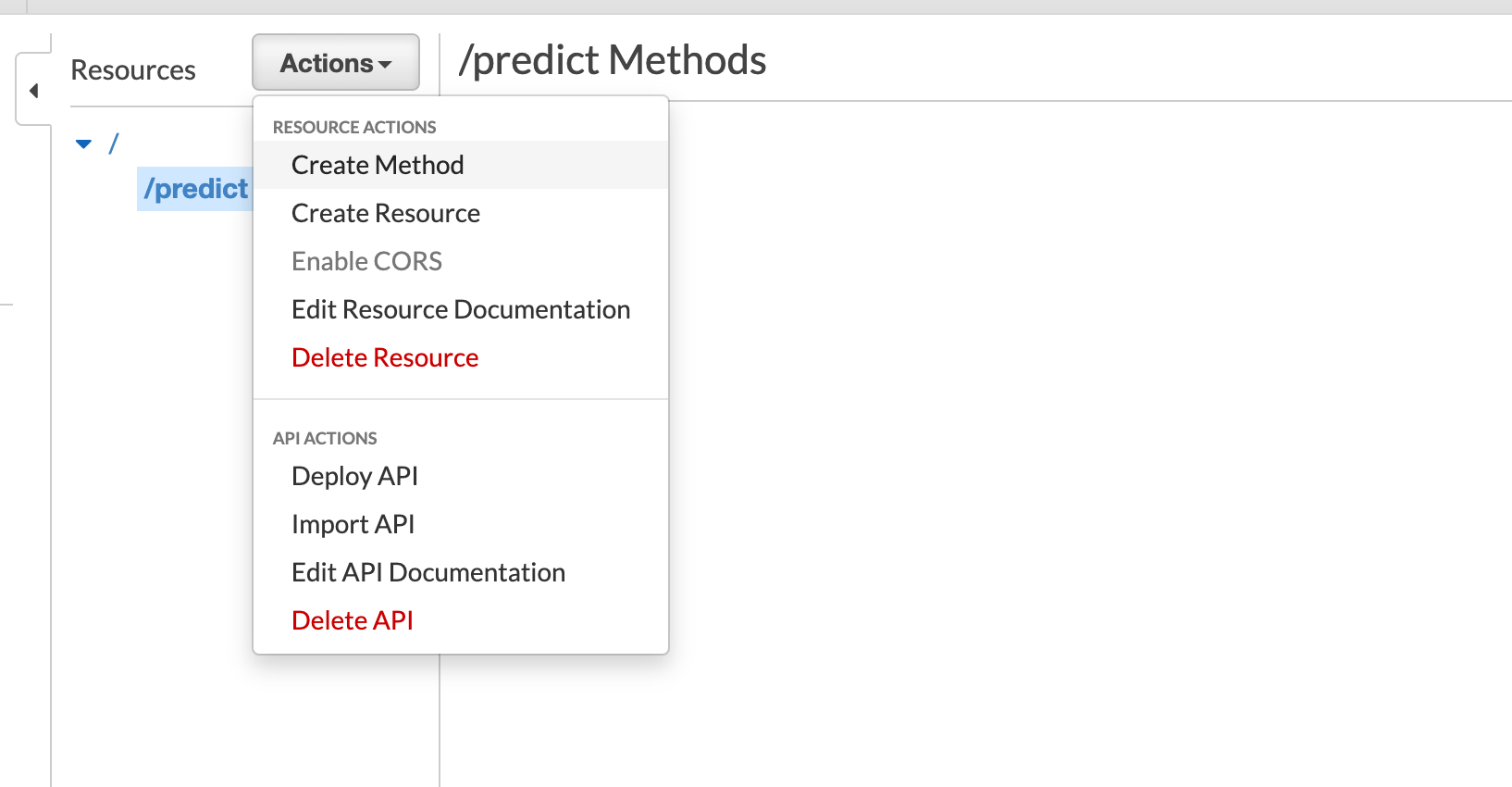The height and width of the screenshot is (787, 1512).
Task: Choose Import API menu item
Action: 353,524
